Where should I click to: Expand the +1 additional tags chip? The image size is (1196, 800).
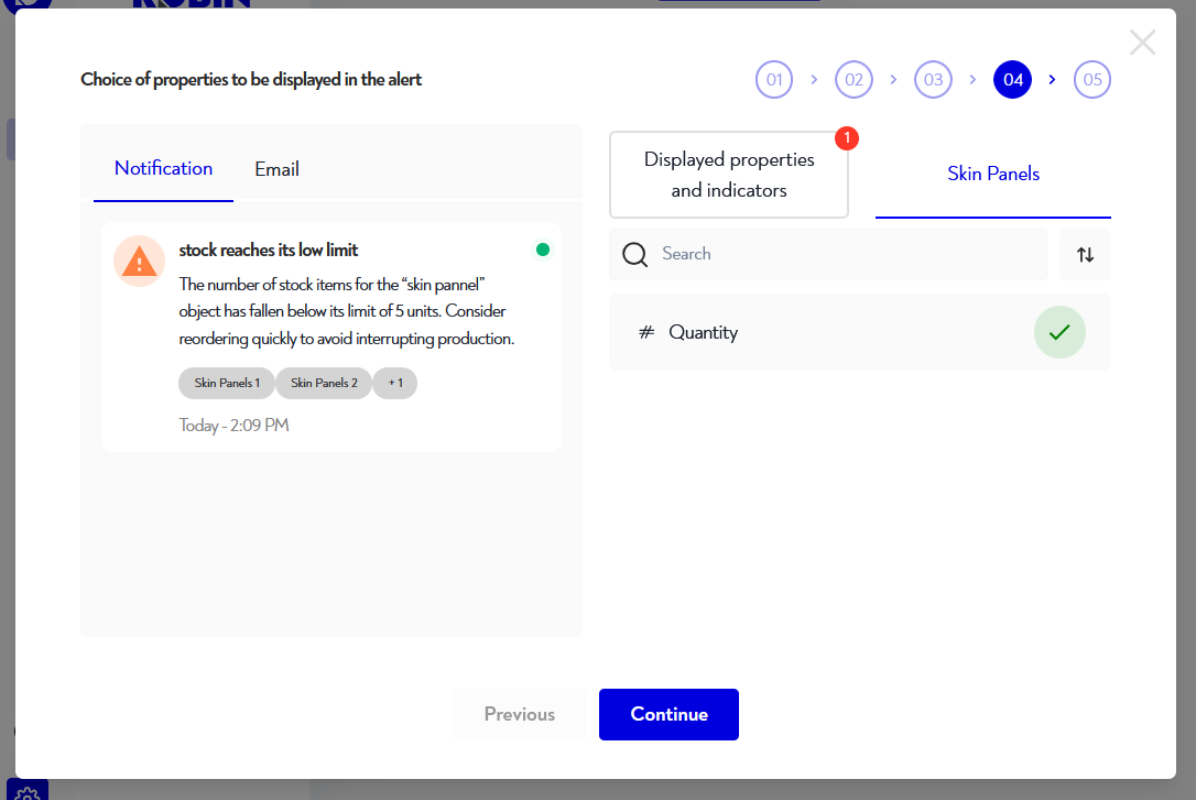pyautogui.click(x=395, y=383)
